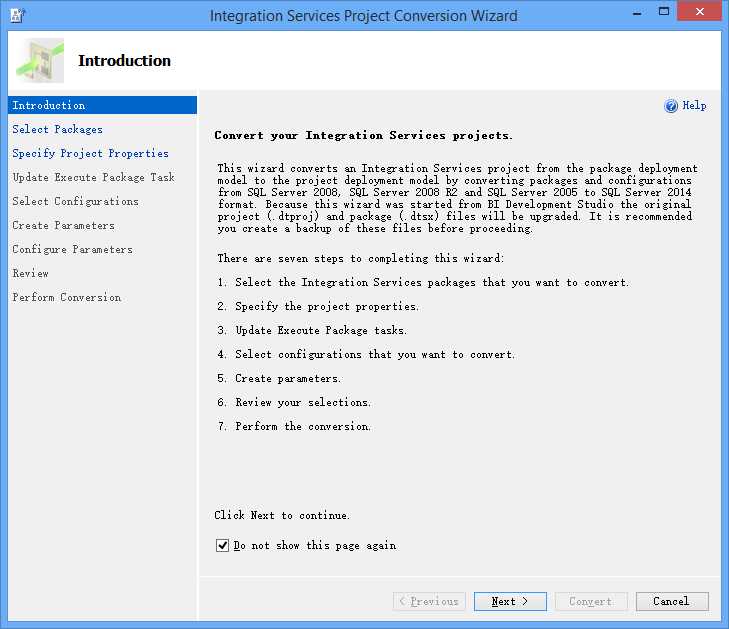
Task: Toggle 'Do not show this page again'
Action: tap(222, 546)
